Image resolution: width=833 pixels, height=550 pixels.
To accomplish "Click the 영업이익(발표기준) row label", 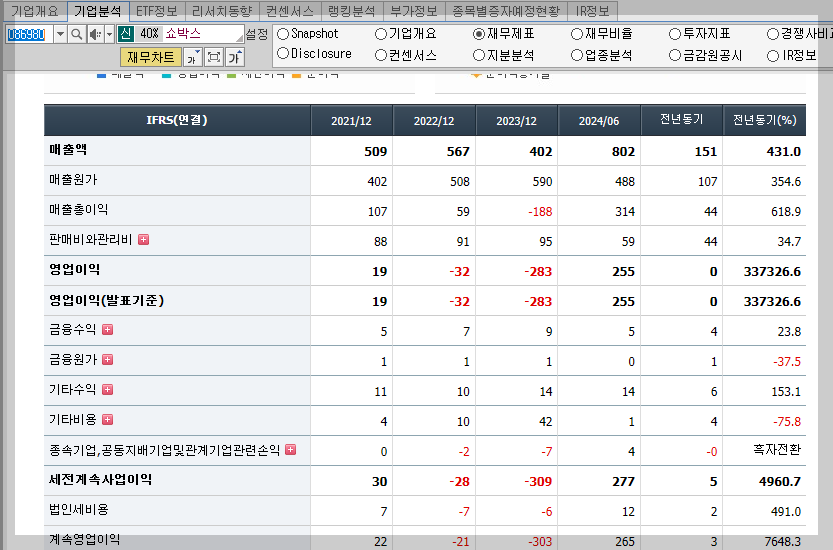I will [x=106, y=300].
